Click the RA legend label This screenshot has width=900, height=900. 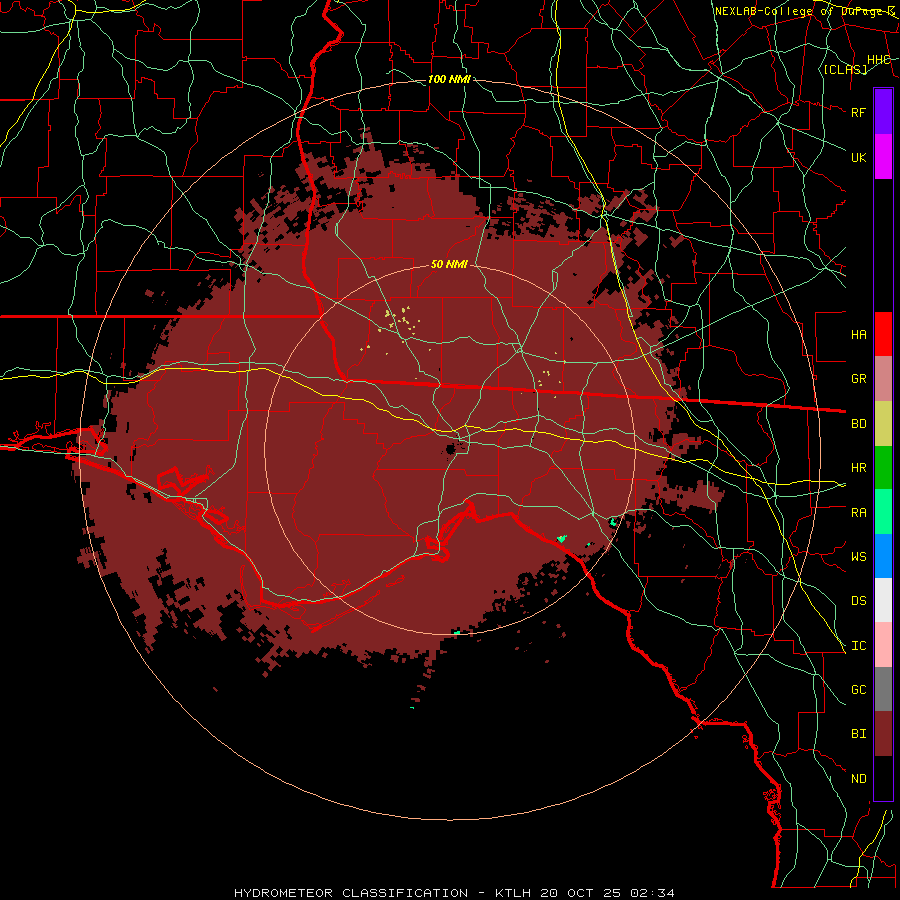coord(858,513)
